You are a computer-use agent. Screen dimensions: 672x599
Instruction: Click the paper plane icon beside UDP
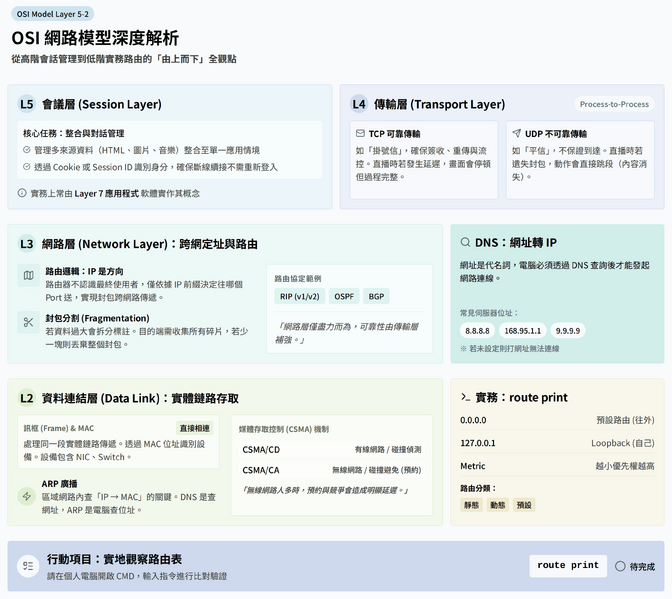pos(516,133)
